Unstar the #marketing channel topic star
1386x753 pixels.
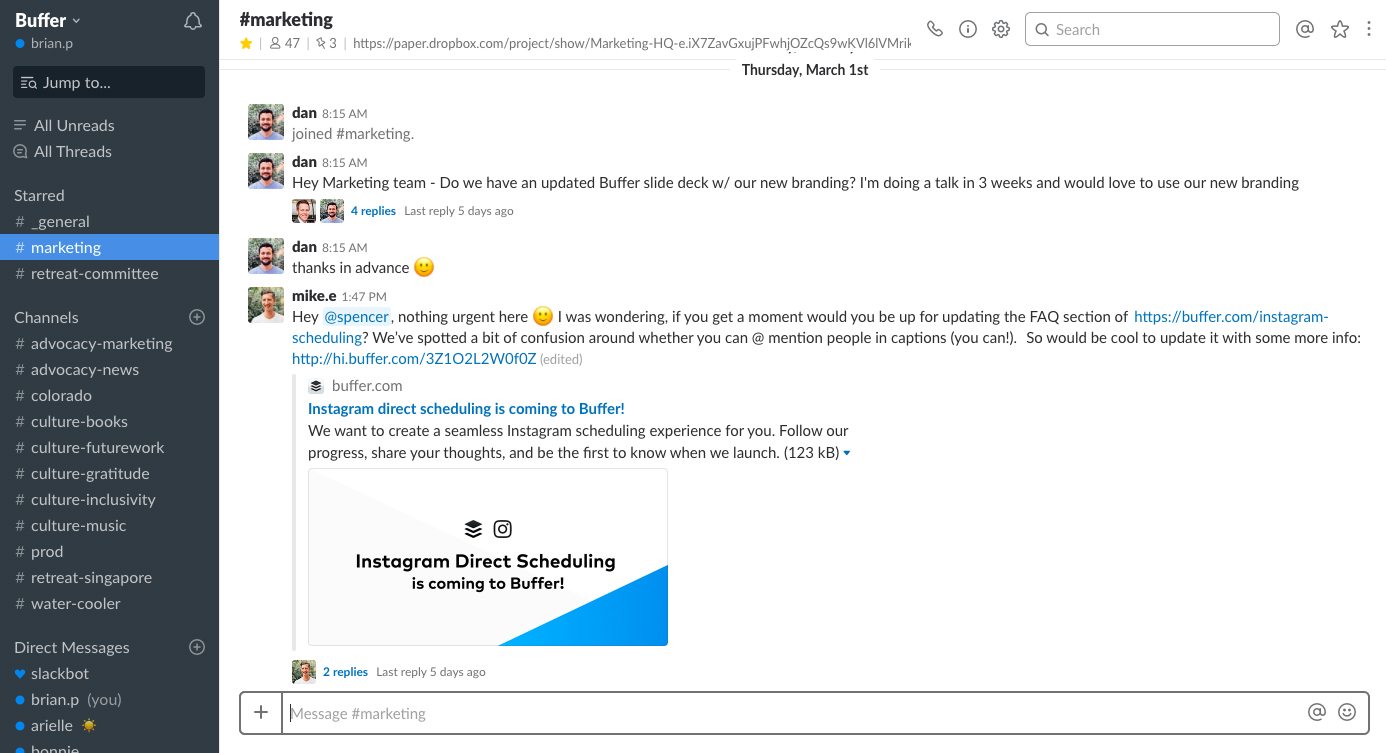pos(246,43)
